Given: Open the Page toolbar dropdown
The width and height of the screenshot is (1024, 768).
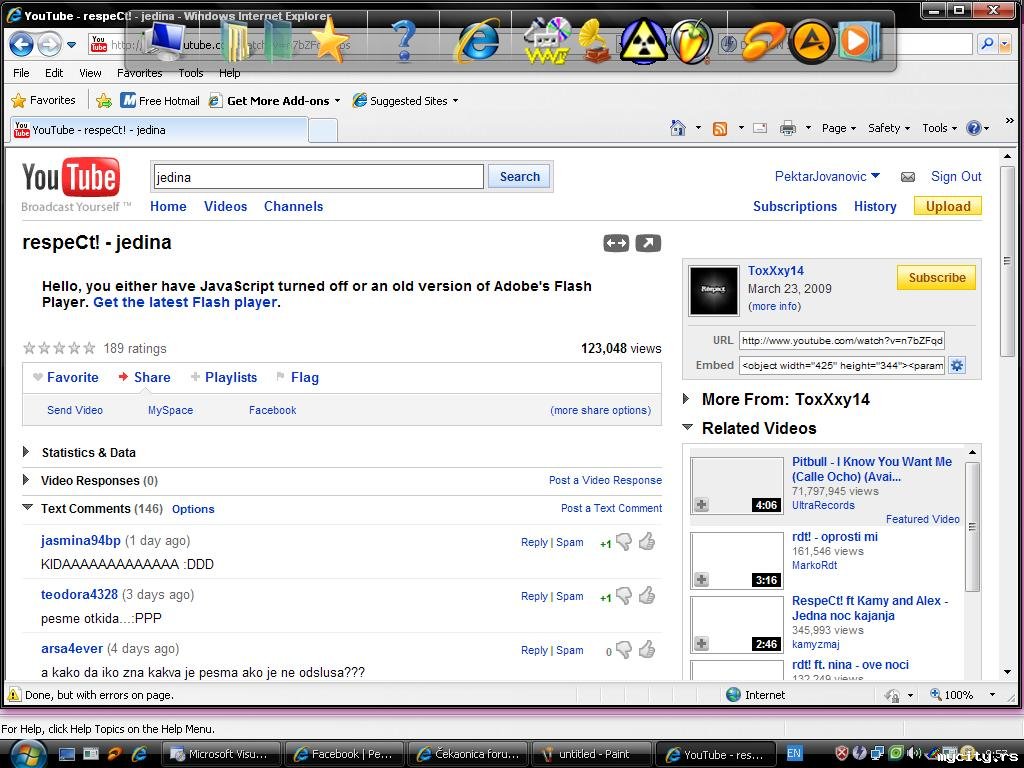Looking at the screenshot, I should [x=839, y=128].
